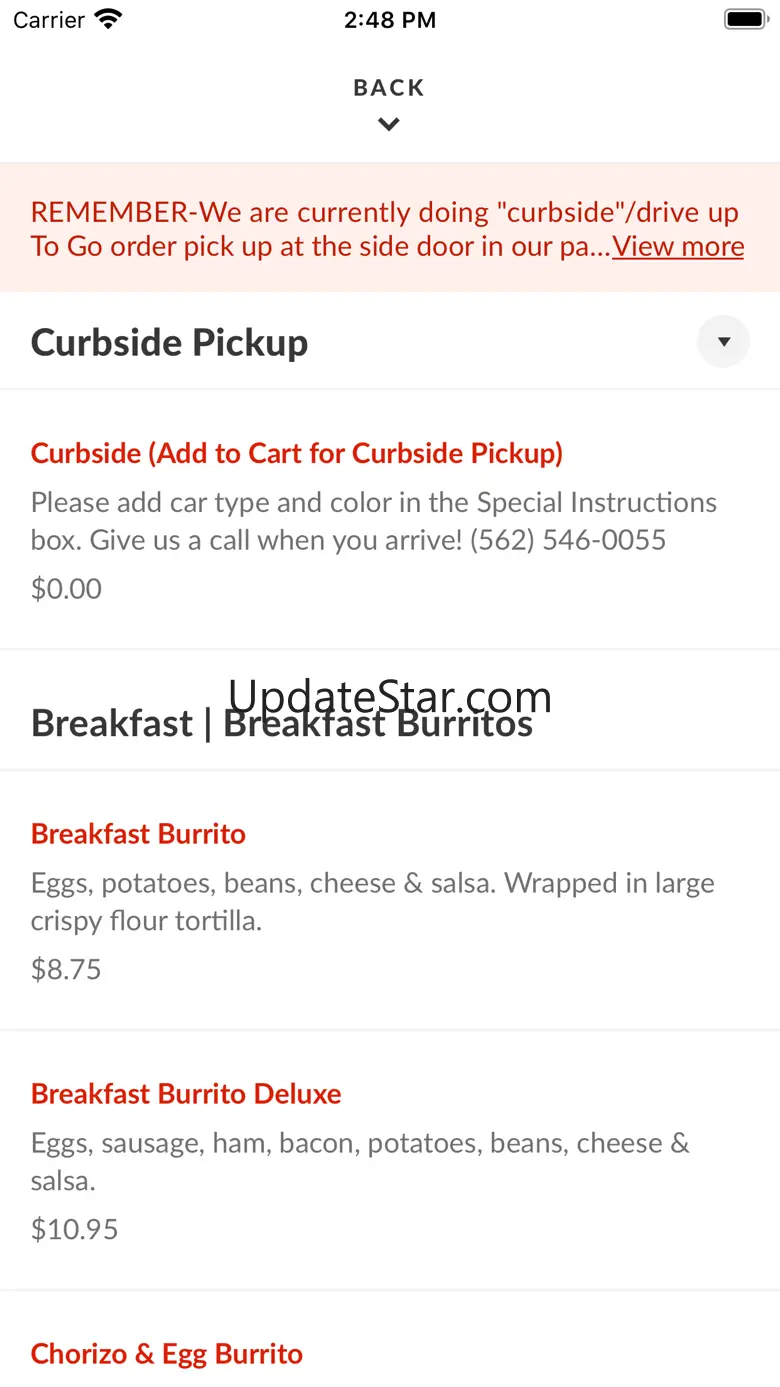The image size is (780, 1387).
Task: Tap the Wi-Fi icon in status bar
Action: (x=108, y=19)
